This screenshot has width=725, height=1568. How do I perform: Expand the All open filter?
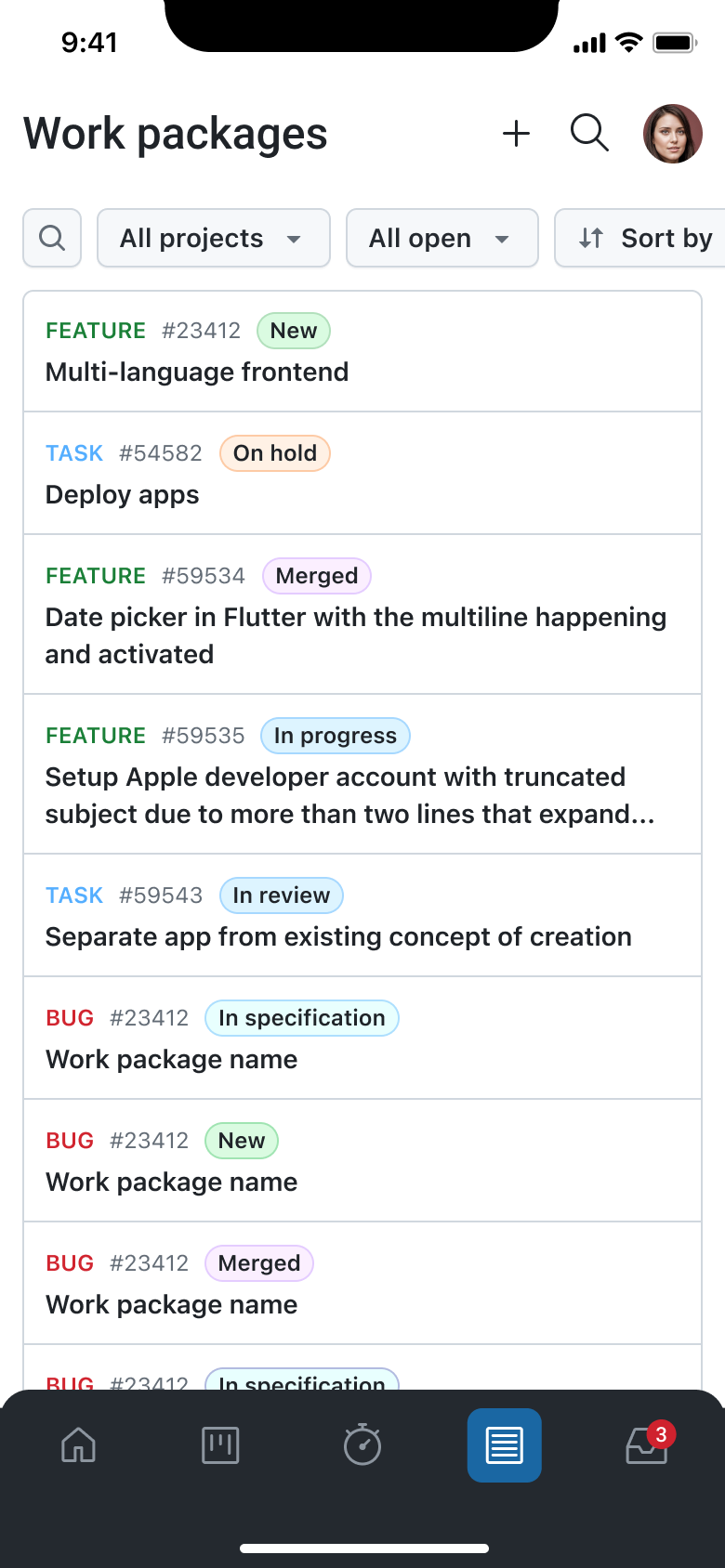(442, 238)
